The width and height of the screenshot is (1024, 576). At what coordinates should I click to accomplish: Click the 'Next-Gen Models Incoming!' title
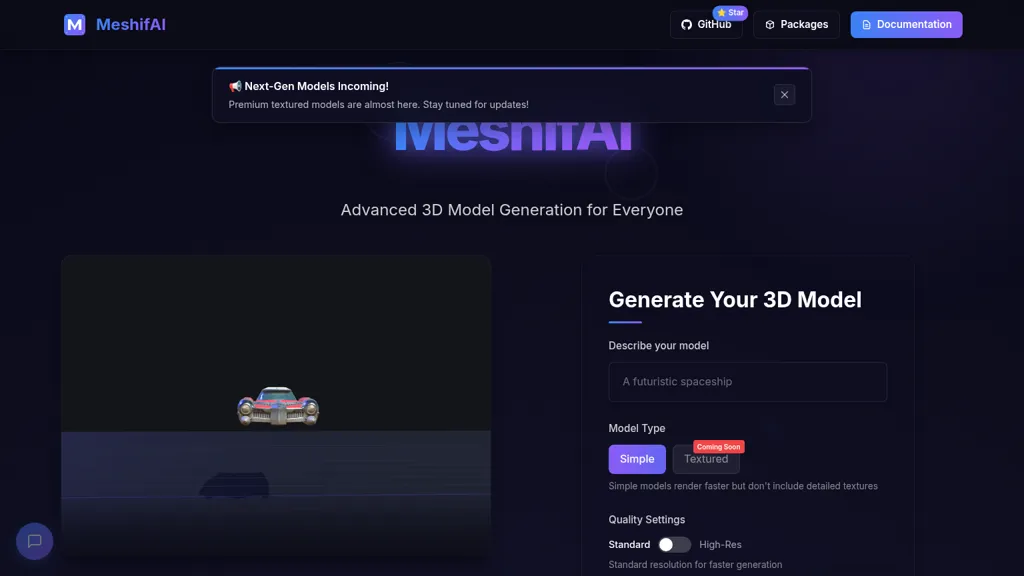coord(317,86)
